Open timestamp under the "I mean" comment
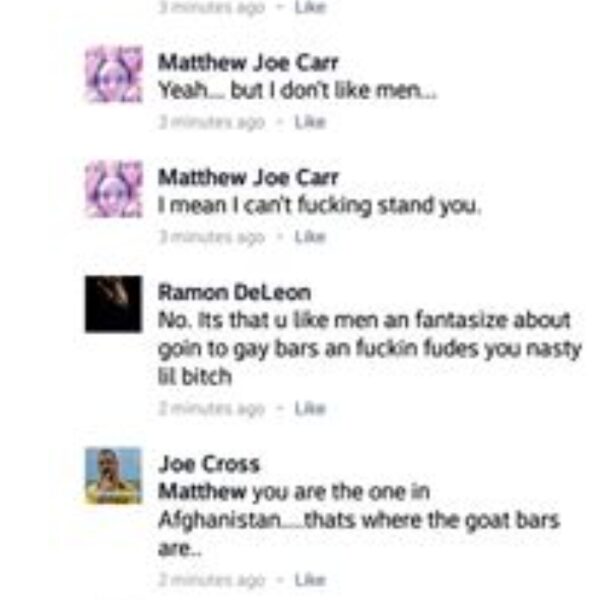Screen dimensions: 600x600 click(212, 237)
